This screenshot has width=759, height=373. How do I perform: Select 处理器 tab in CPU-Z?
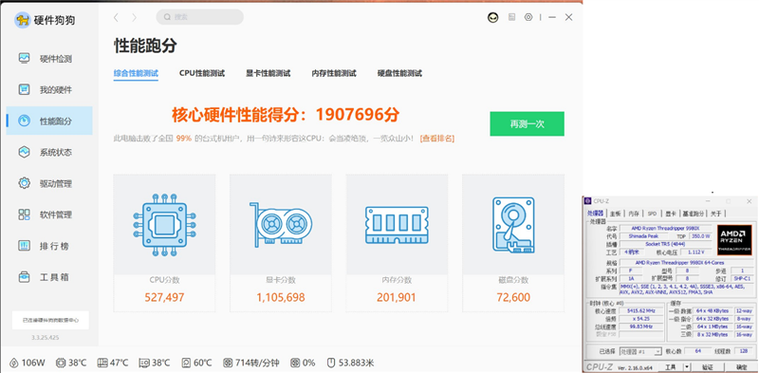pyautogui.click(x=595, y=213)
